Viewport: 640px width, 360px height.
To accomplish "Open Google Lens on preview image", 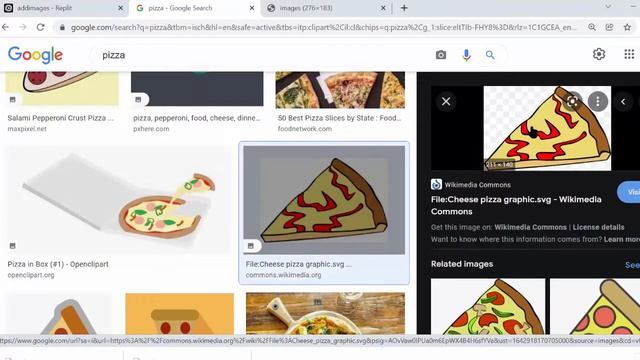I will tap(572, 101).
